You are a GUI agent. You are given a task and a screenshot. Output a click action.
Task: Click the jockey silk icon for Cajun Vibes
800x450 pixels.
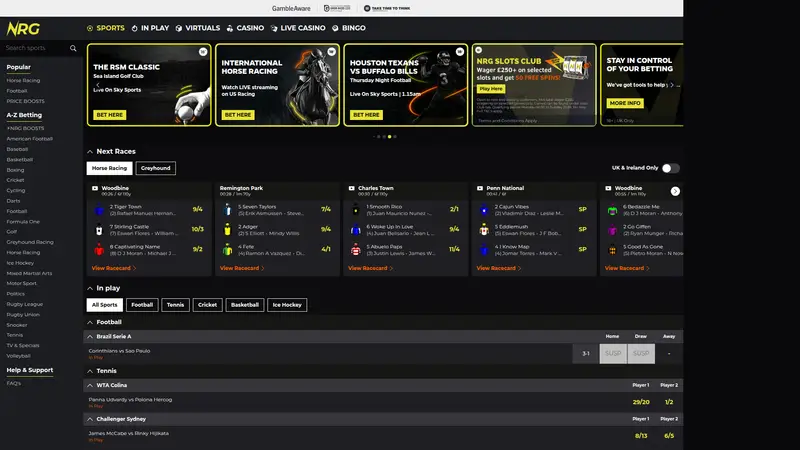tap(484, 210)
